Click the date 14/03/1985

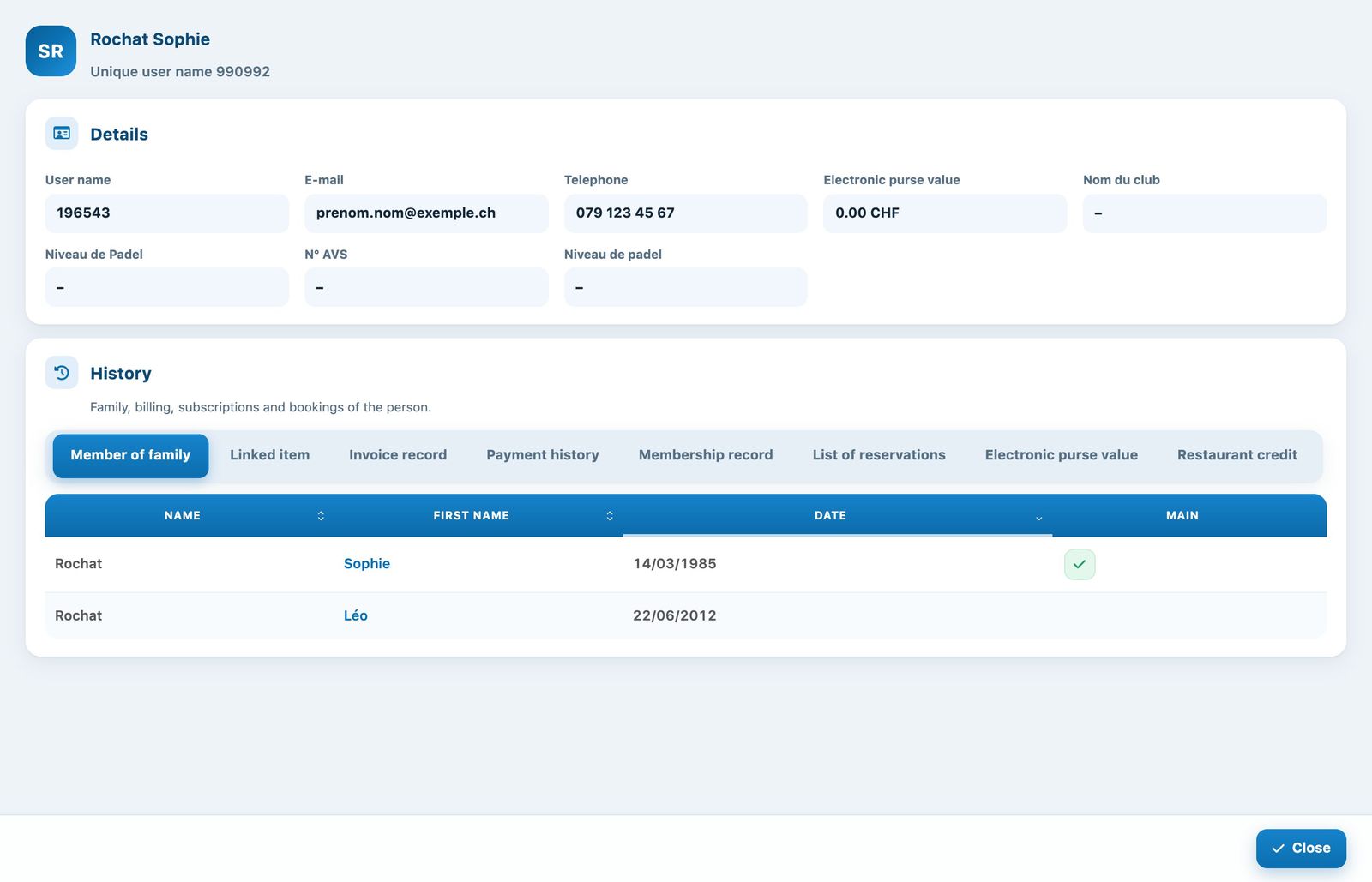(675, 563)
